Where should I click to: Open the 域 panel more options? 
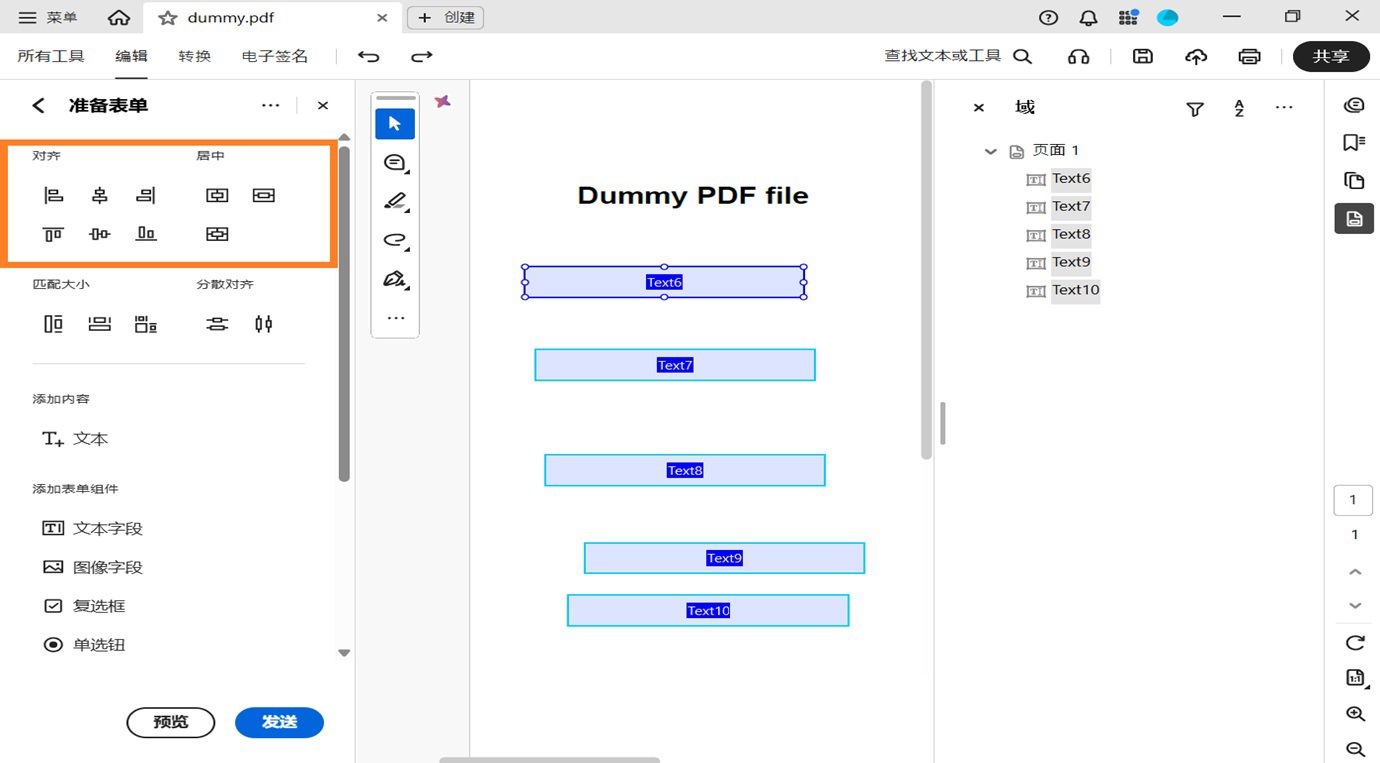1284,108
